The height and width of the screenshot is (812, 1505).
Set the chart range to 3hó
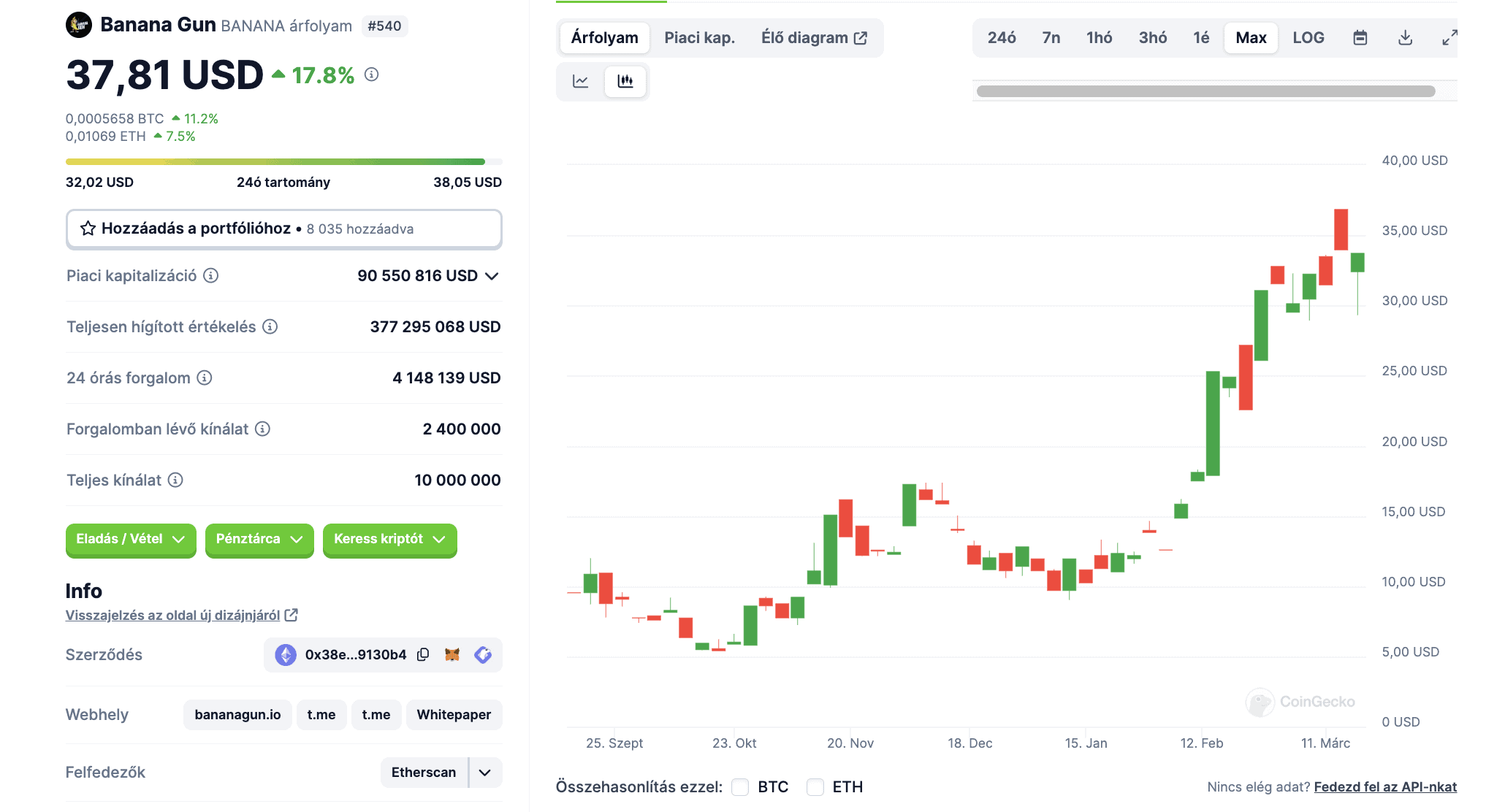click(x=1153, y=38)
